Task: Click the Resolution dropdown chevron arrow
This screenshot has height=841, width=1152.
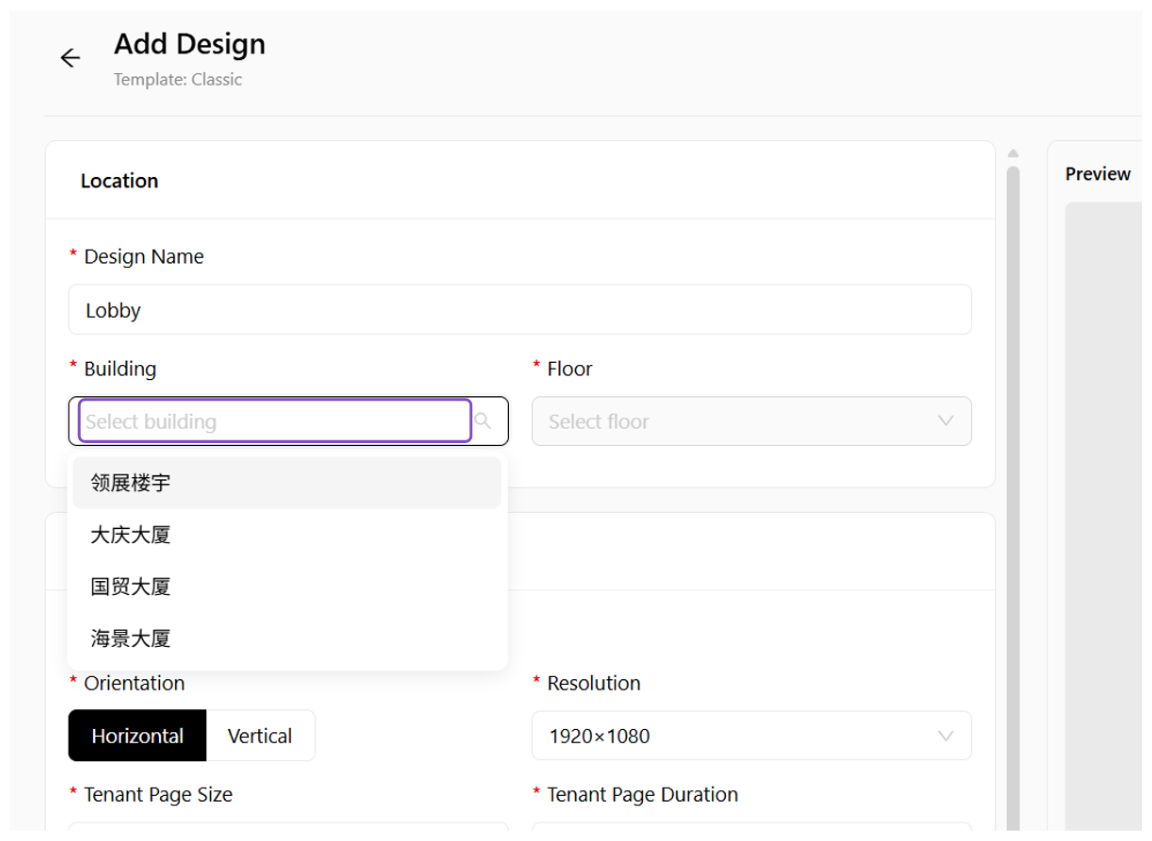Action: click(946, 735)
